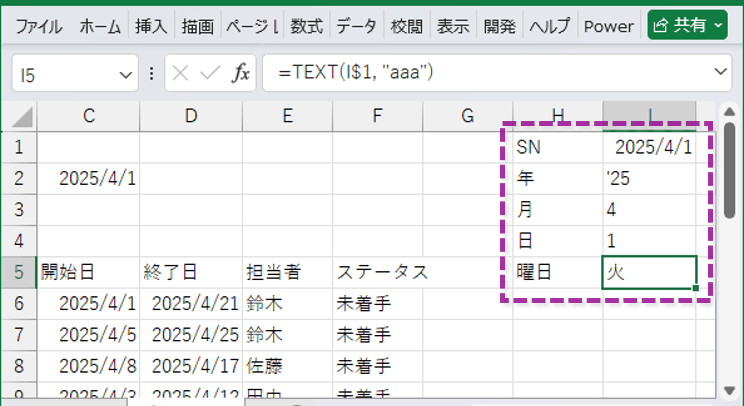Image resolution: width=744 pixels, height=406 pixels.
Task: Click the vertical scrollbar thumb
Action: (729, 171)
